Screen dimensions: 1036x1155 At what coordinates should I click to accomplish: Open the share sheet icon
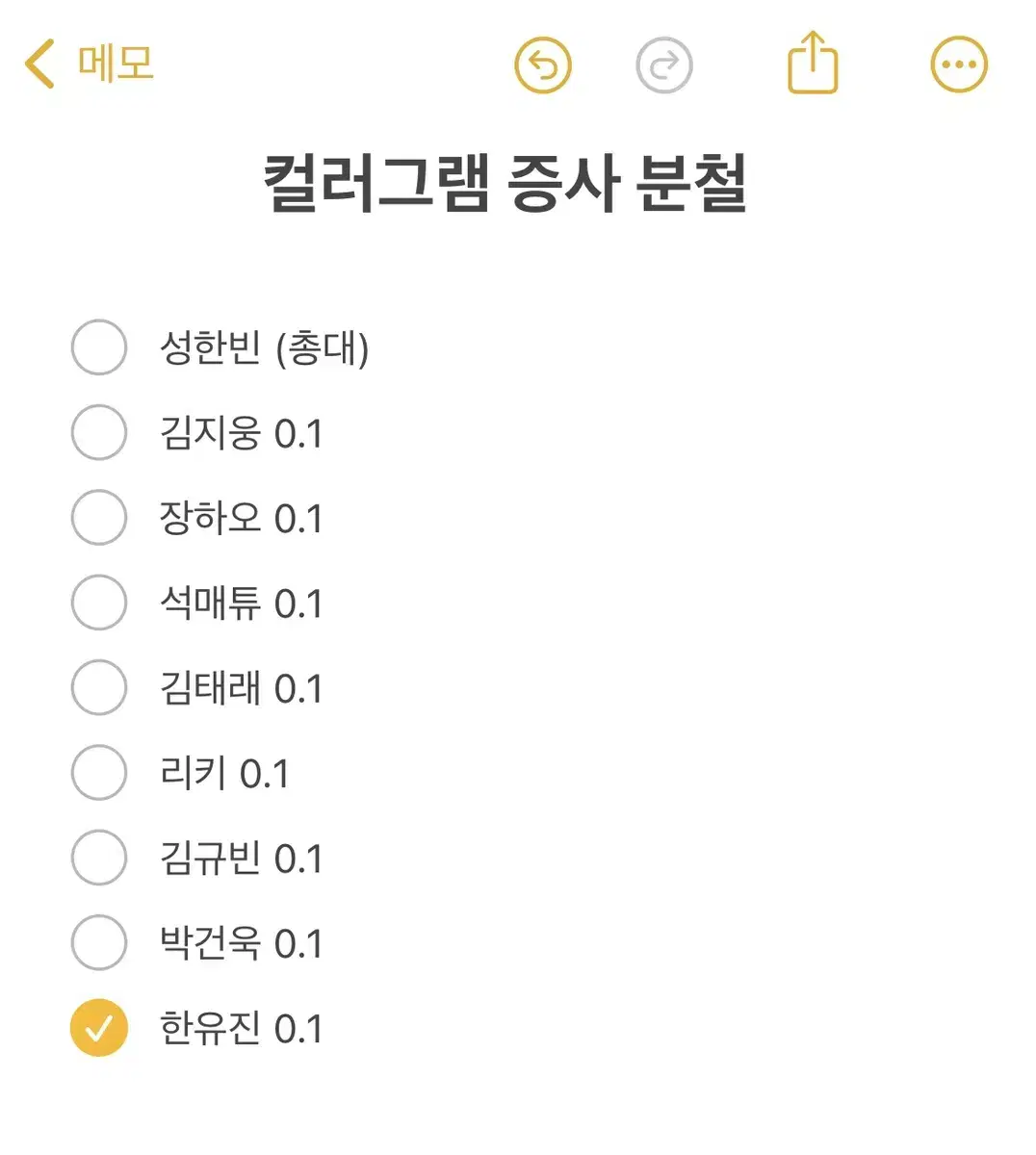[813, 63]
